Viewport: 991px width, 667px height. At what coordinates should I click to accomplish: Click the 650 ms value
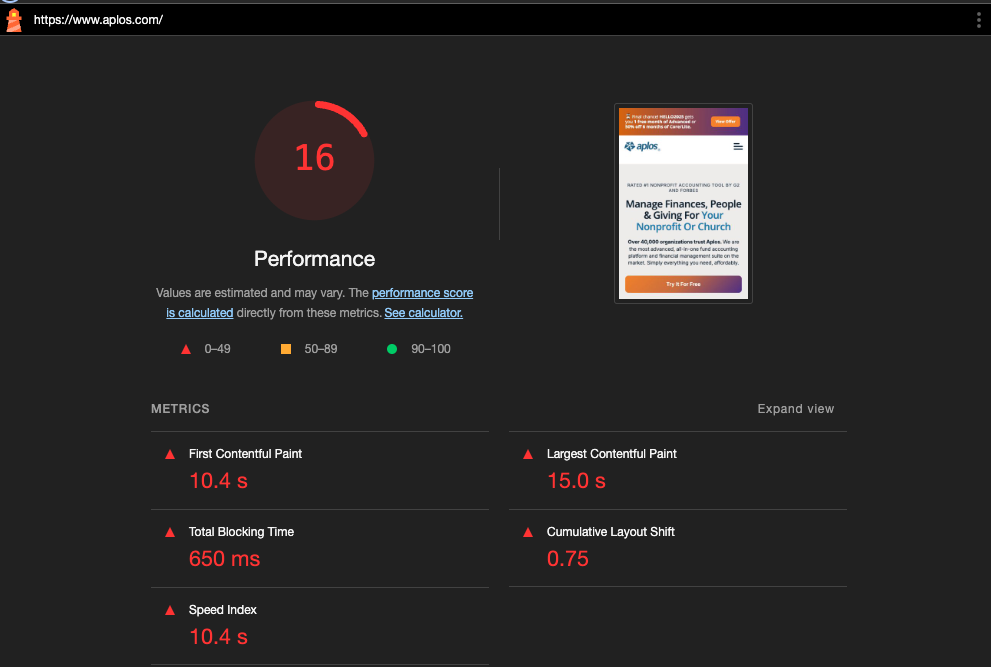click(x=224, y=559)
